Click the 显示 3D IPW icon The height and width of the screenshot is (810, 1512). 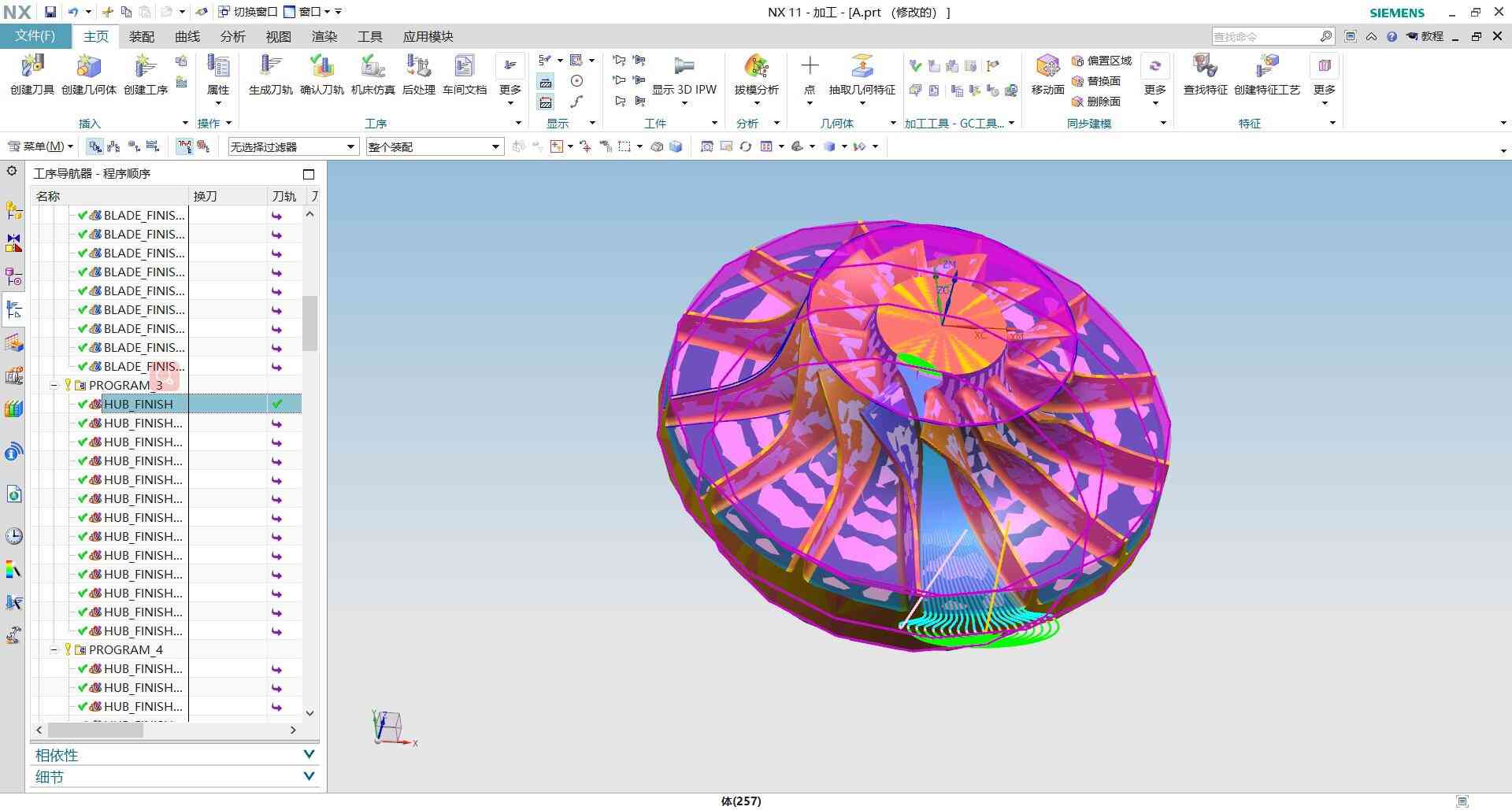point(684,67)
